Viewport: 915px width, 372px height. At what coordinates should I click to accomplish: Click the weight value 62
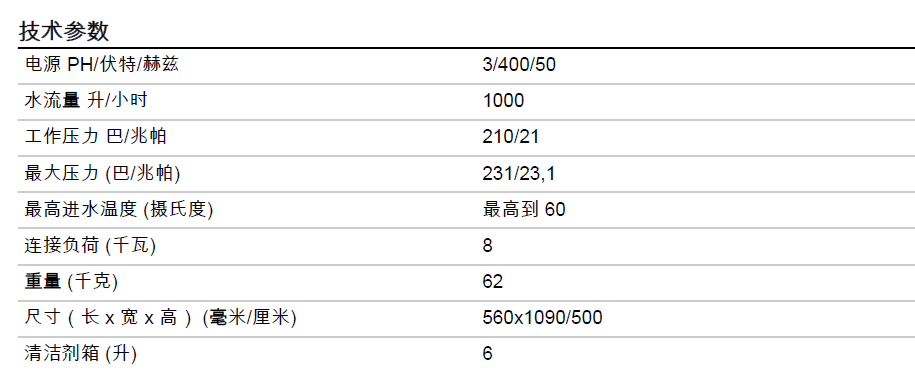(x=493, y=281)
